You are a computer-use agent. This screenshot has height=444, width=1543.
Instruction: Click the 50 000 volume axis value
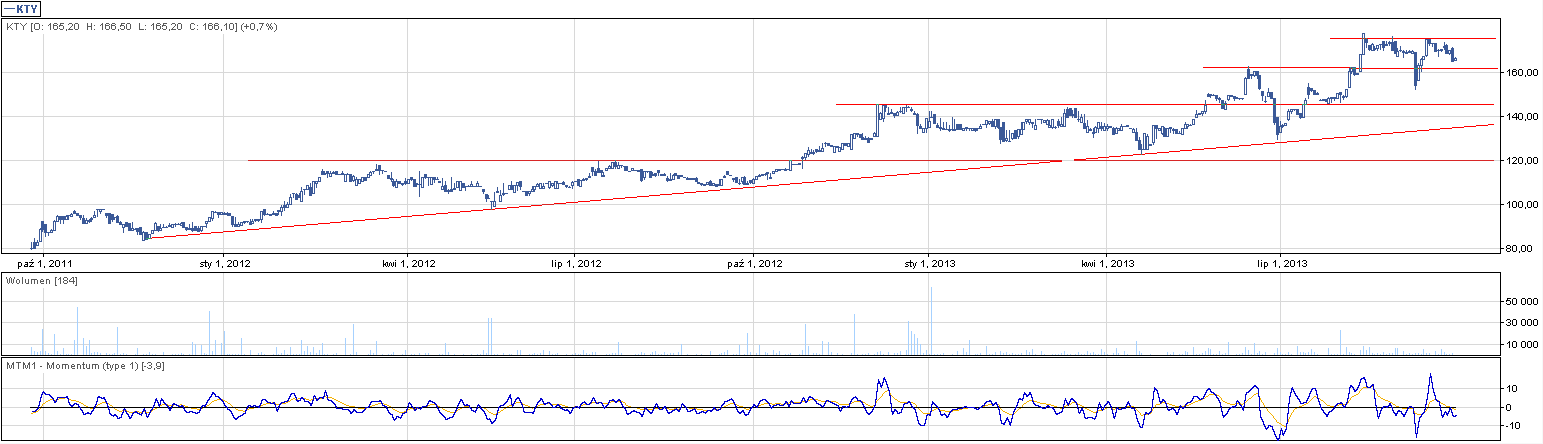(1521, 301)
